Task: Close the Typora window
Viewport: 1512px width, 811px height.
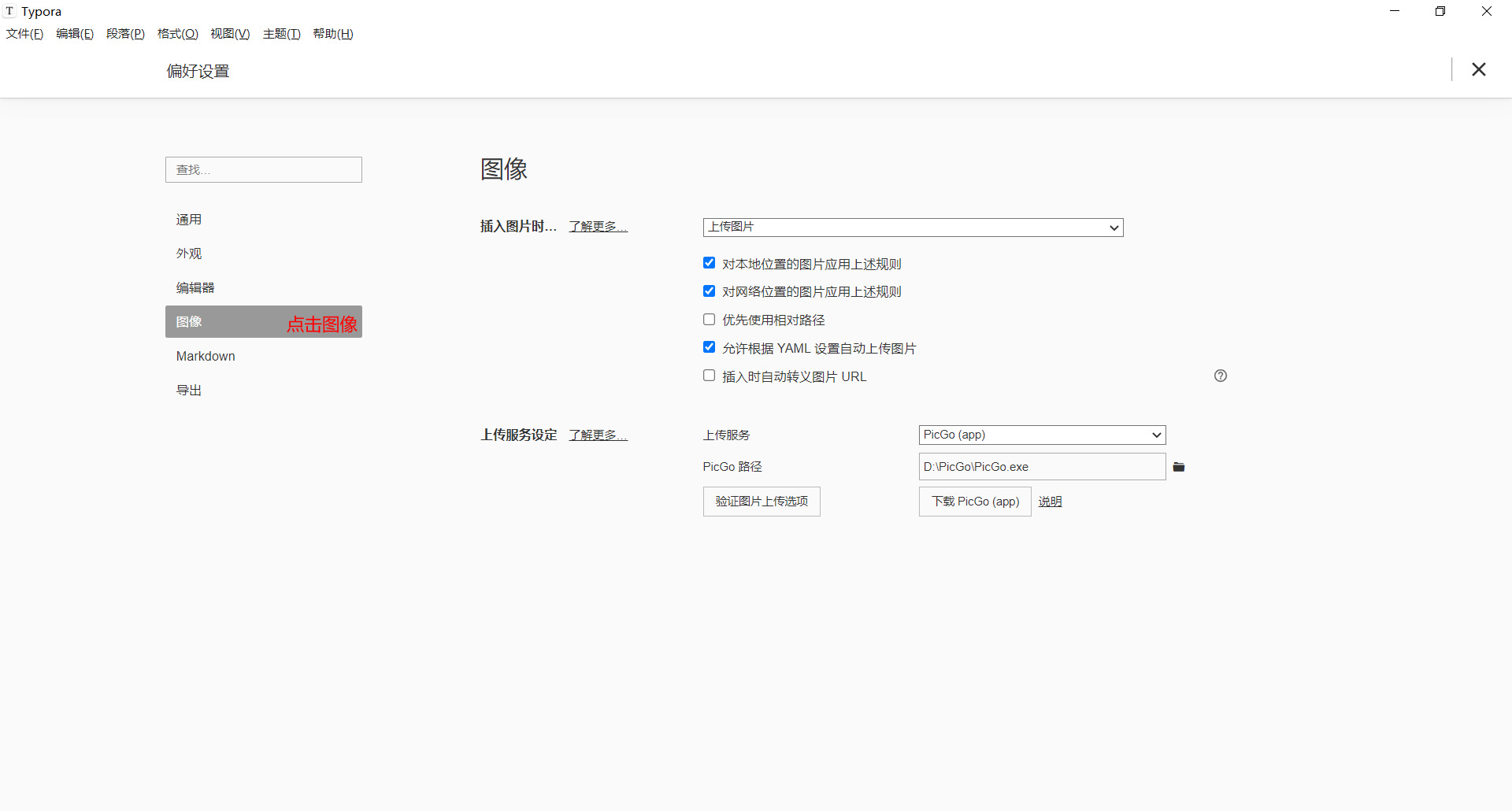Action: [1487, 11]
